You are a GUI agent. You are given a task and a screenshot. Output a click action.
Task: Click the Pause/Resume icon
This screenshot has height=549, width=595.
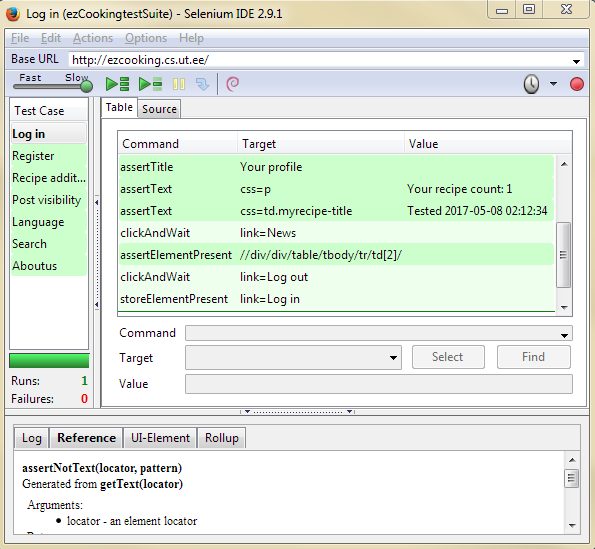point(179,84)
